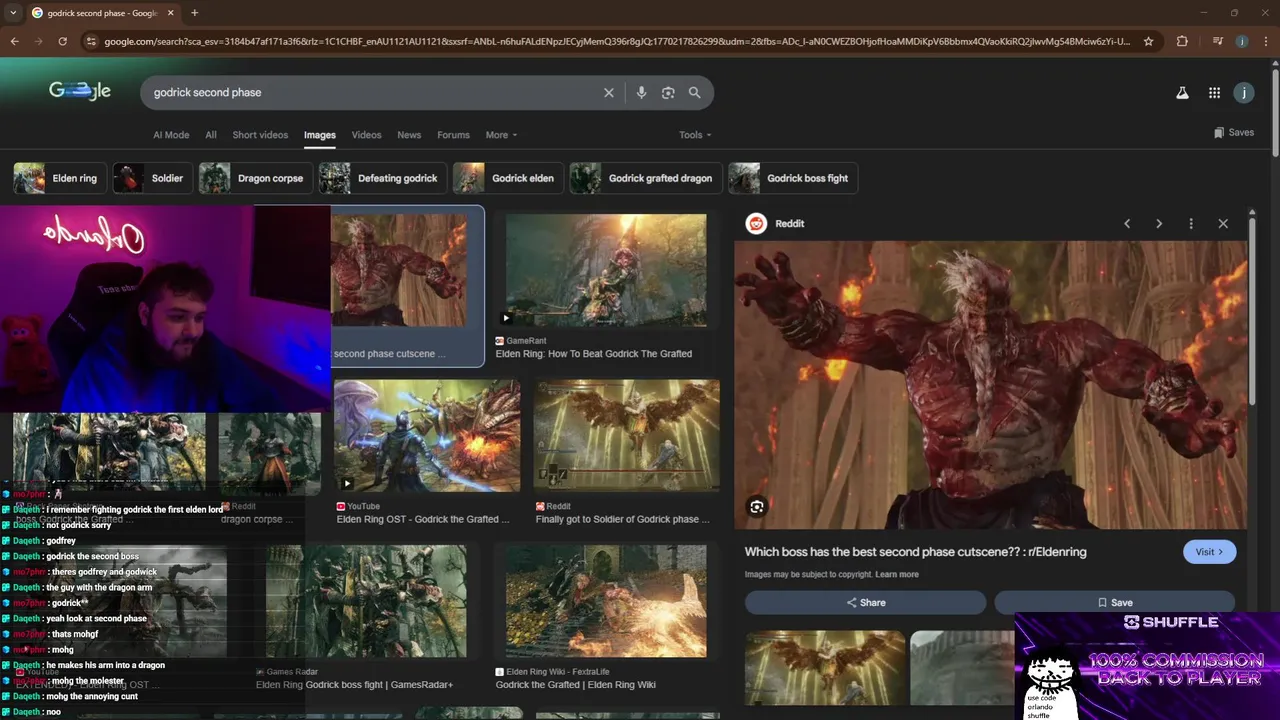The height and width of the screenshot is (720, 1280).
Task: Start voice search with microphone icon
Action: coord(641,92)
